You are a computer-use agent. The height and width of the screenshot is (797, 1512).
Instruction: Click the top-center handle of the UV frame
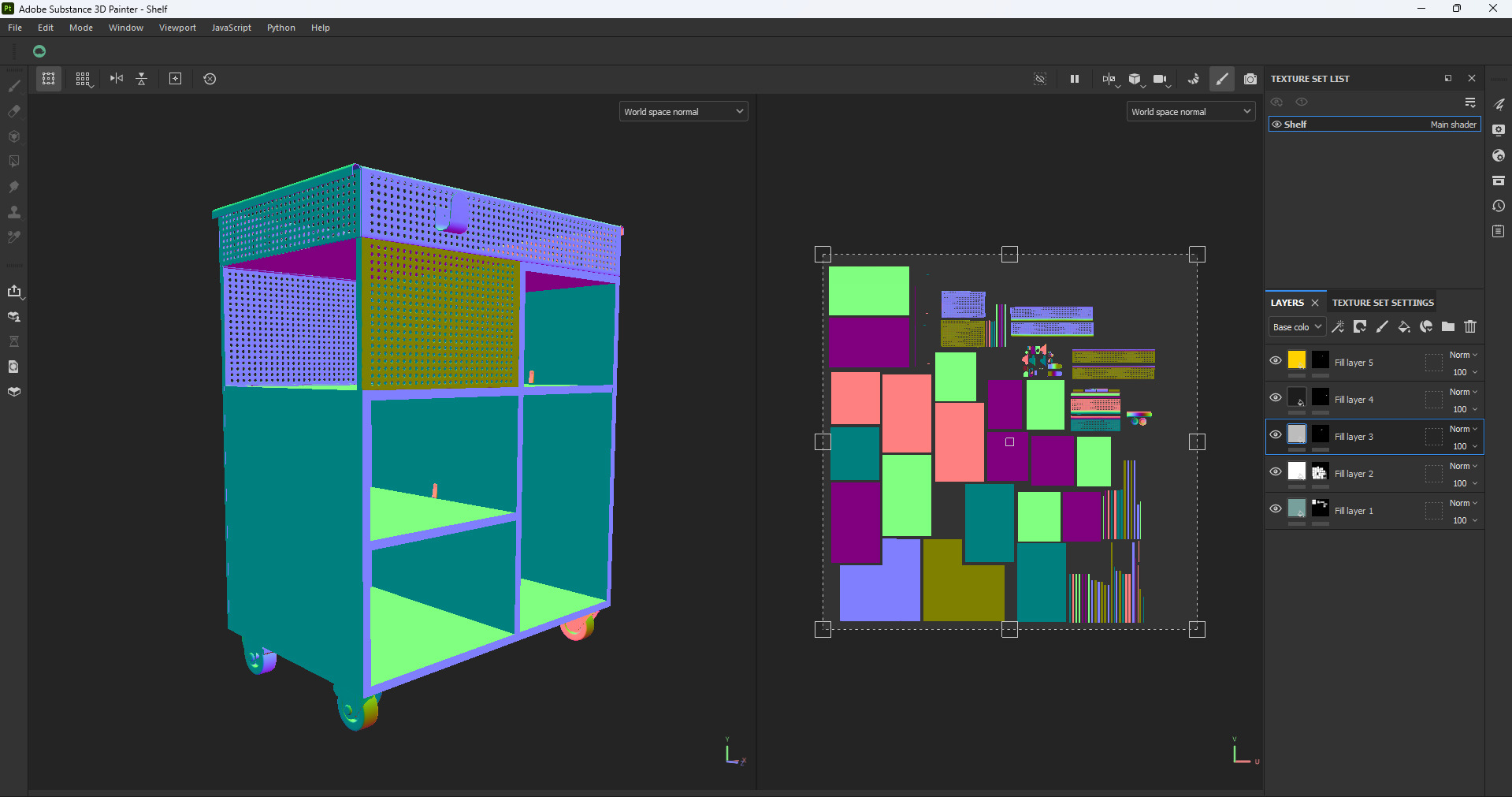click(x=1009, y=254)
